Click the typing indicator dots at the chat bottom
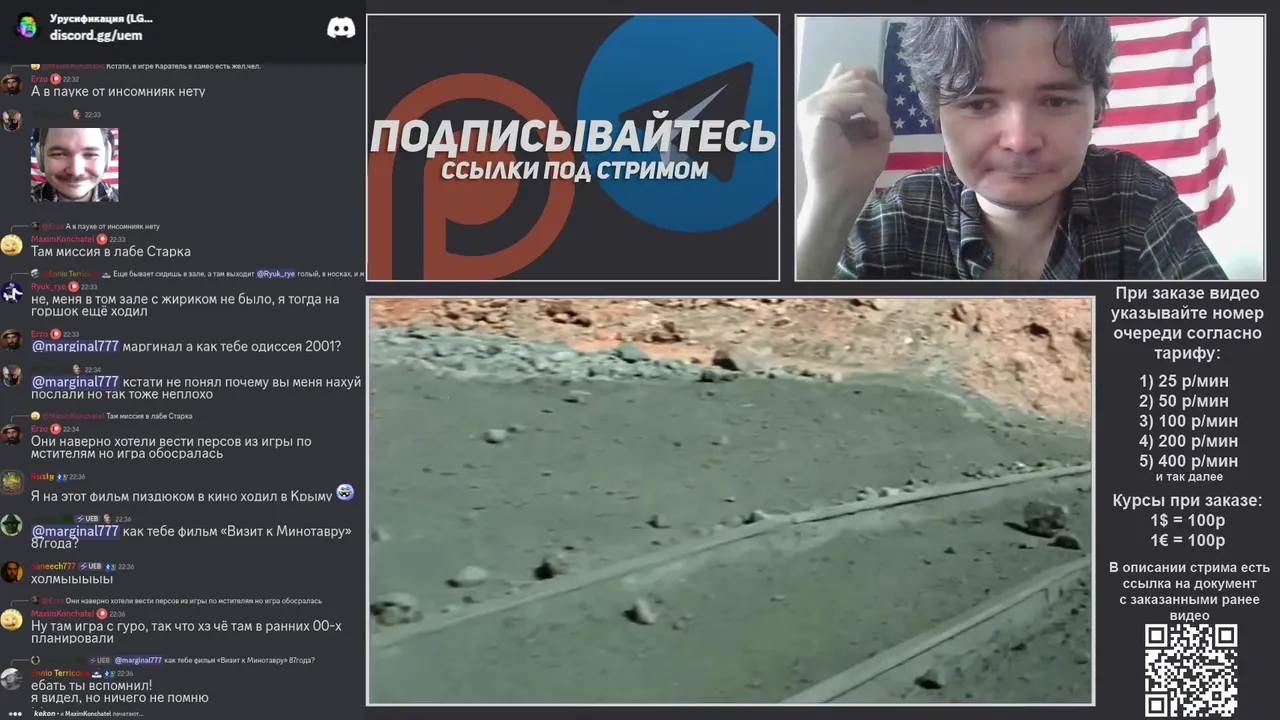This screenshot has height=720, width=1280. click(15, 714)
